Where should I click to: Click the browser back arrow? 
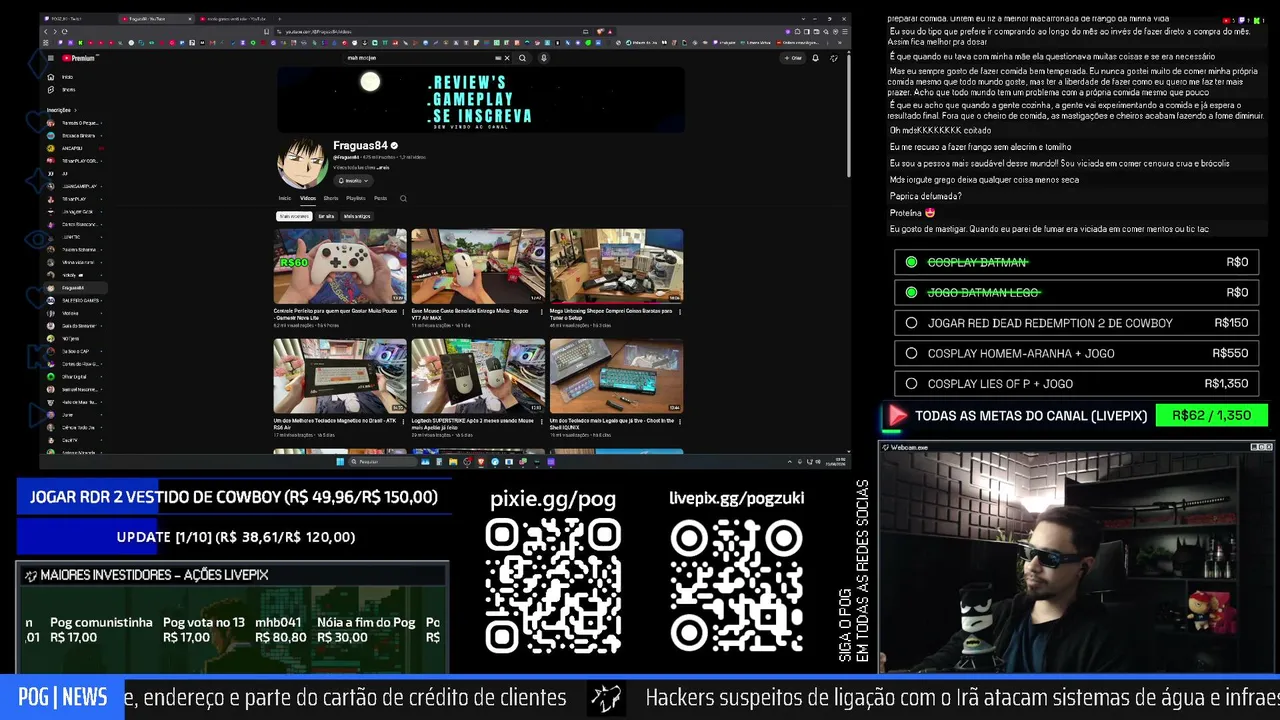45,31
